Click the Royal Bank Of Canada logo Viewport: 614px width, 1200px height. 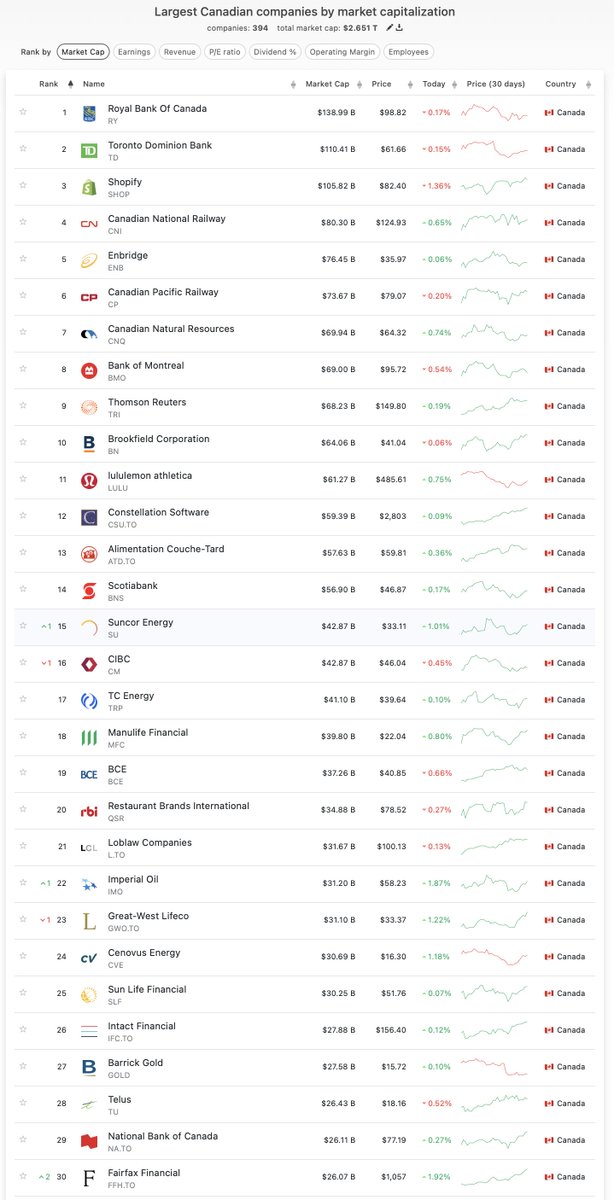pyautogui.click(x=88, y=113)
